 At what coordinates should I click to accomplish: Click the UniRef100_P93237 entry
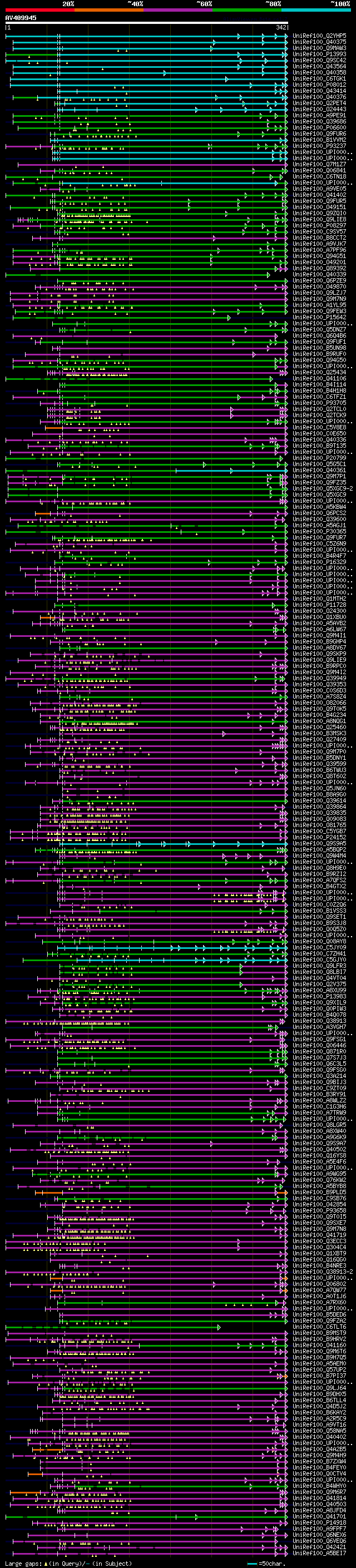[319, 146]
